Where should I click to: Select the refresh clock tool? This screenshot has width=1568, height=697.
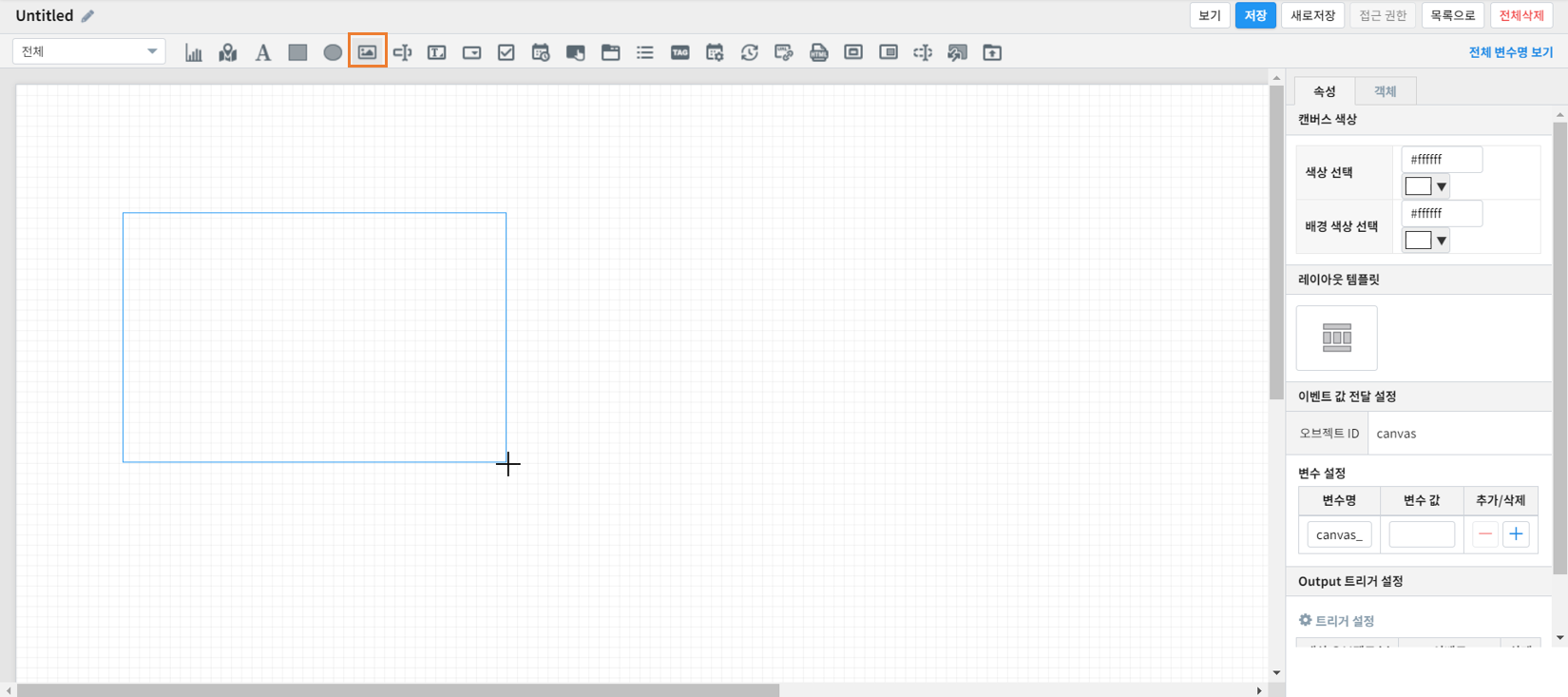click(x=750, y=52)
